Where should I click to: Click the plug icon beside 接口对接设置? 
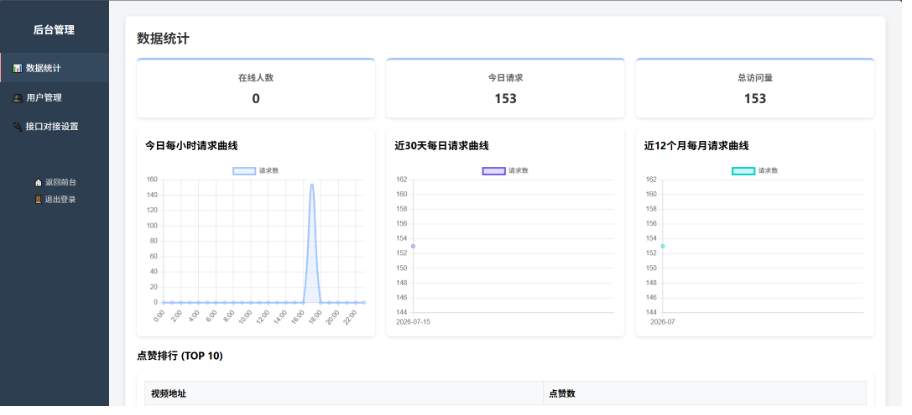pyautogui.click(x=17, y=126)
